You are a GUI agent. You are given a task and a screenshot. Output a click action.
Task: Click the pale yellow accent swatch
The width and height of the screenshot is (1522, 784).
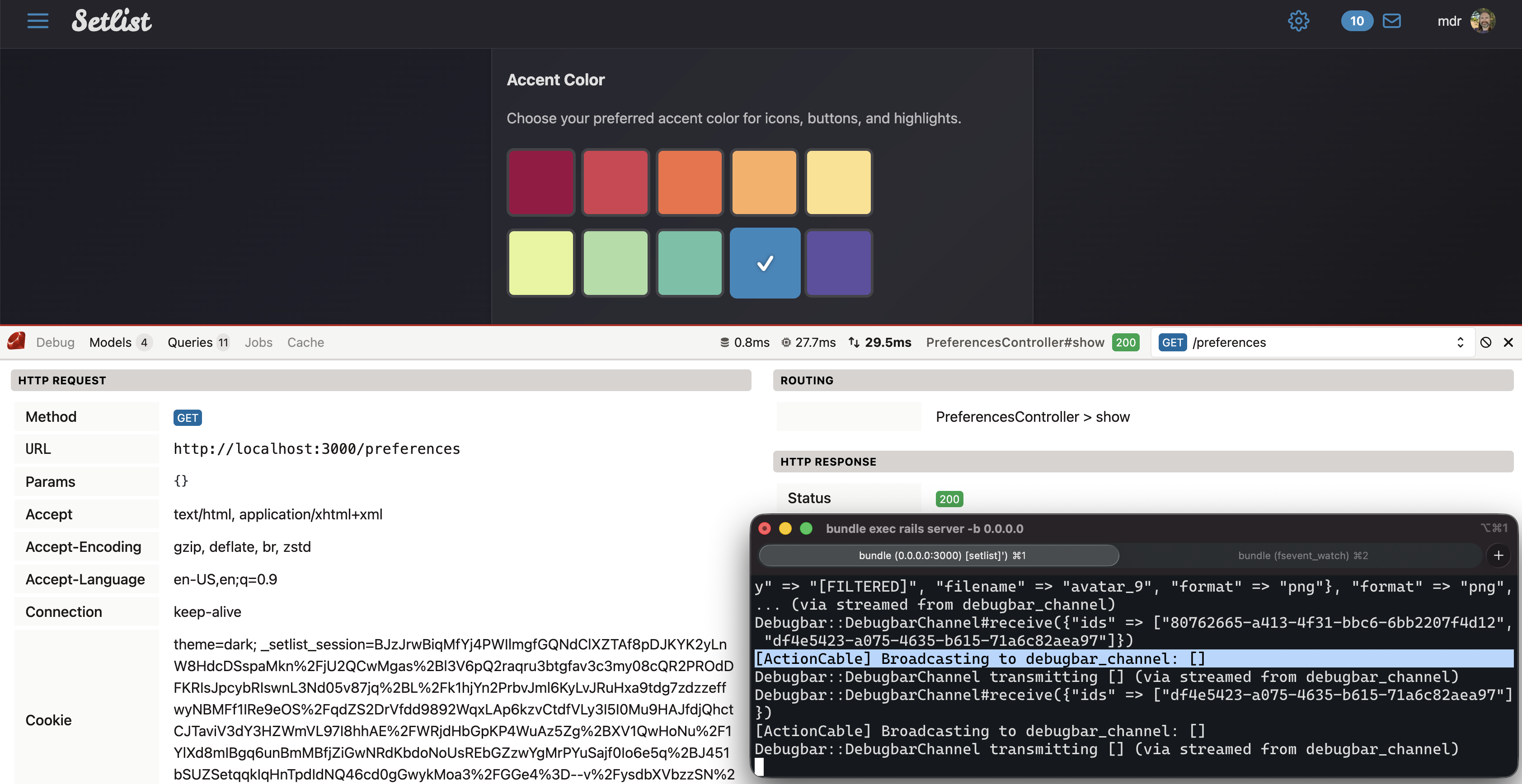click(838, 182)
